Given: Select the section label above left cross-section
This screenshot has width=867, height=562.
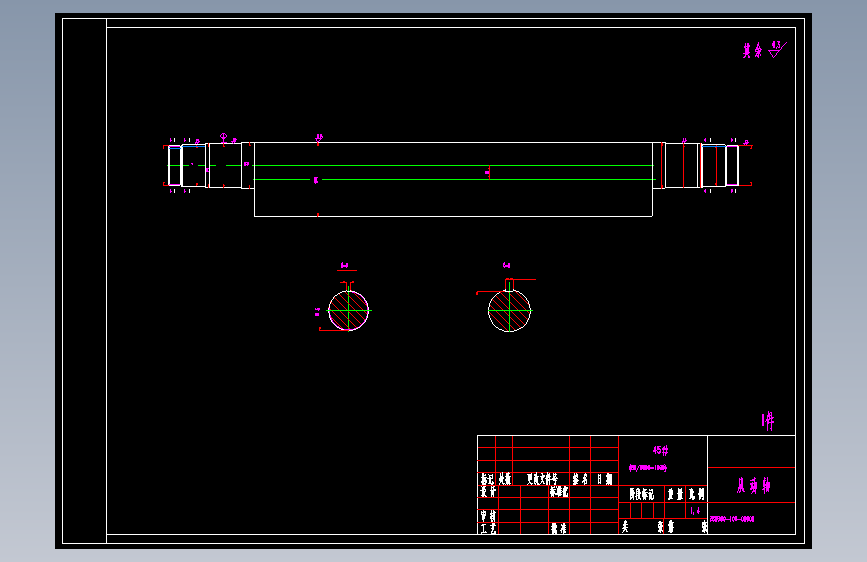Looking at the screenshot, I should [344, 266].
